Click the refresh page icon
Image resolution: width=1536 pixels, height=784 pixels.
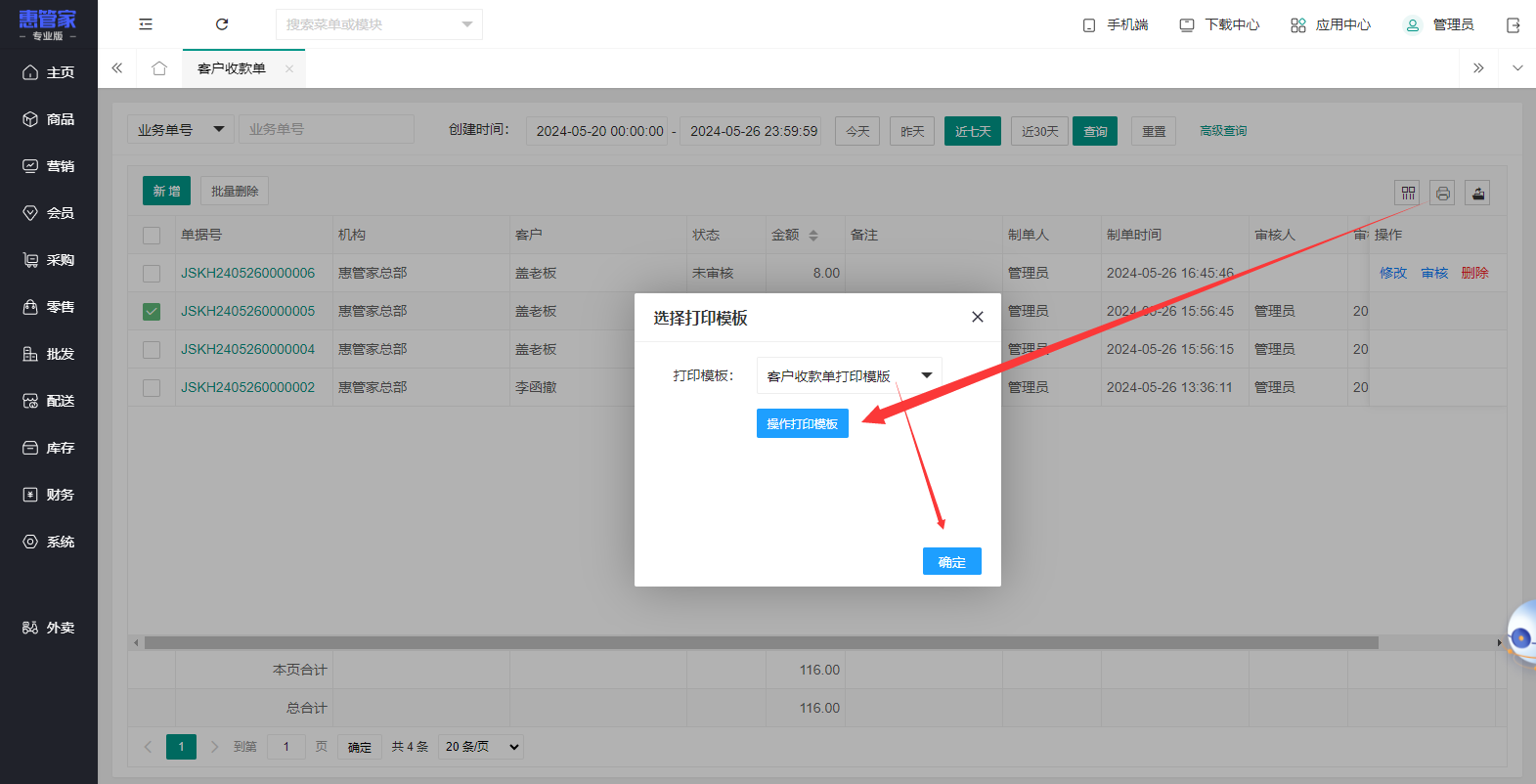coord(222,24)
